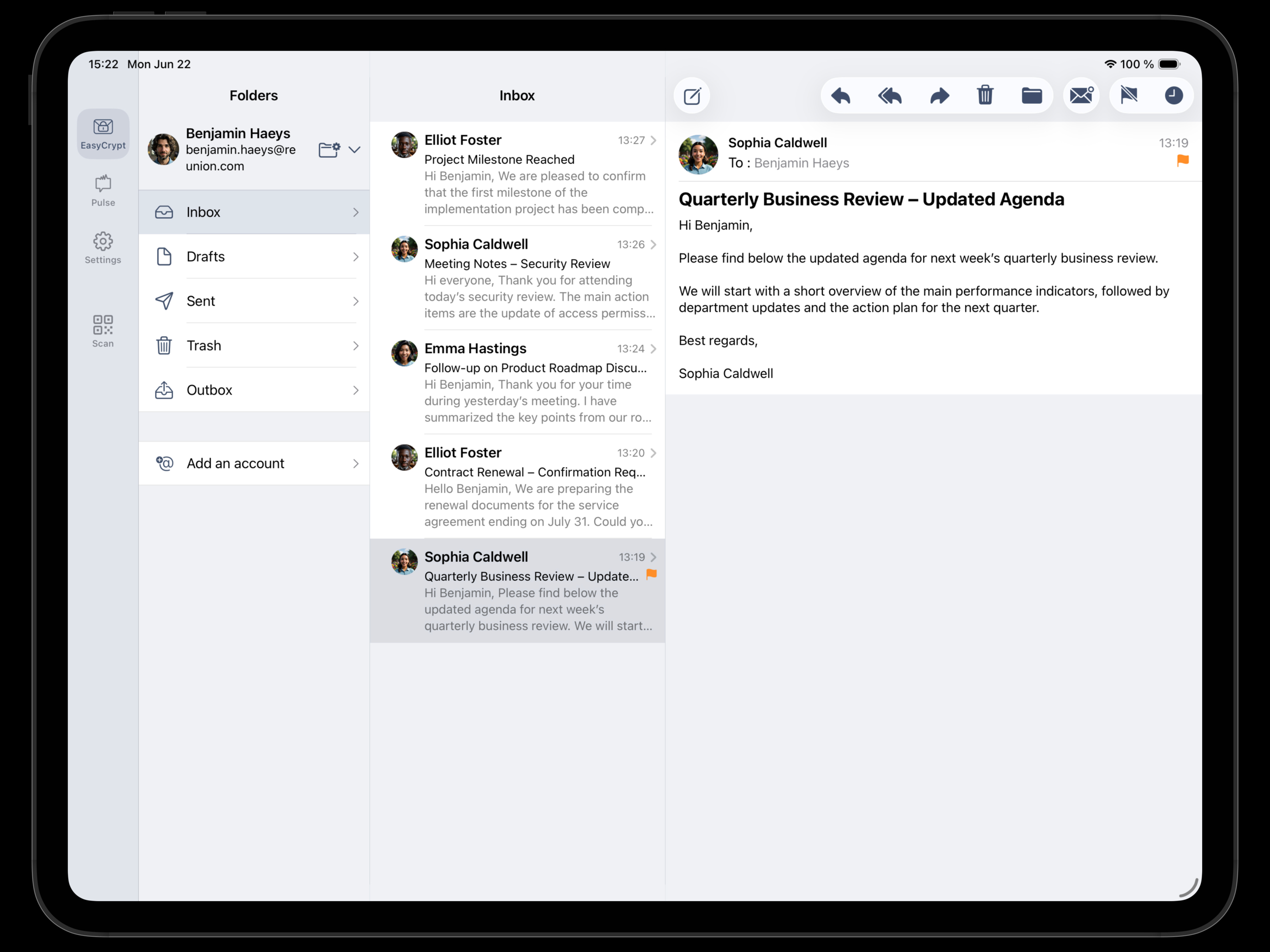
Task: Select the Inbox folder
Action: tap(254, 212)
